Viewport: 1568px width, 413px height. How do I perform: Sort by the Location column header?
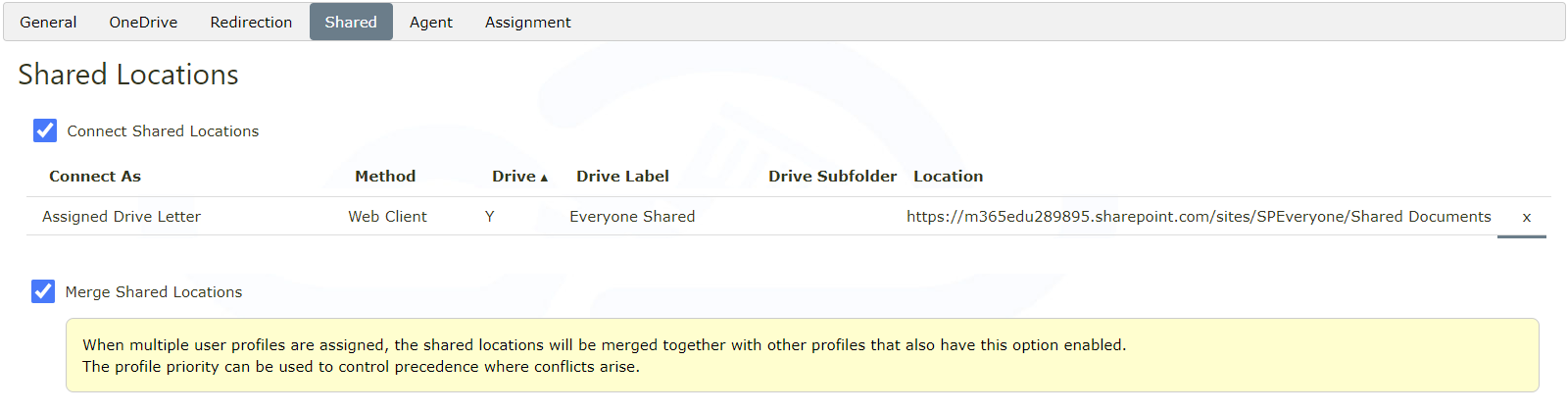click(948, 177)
